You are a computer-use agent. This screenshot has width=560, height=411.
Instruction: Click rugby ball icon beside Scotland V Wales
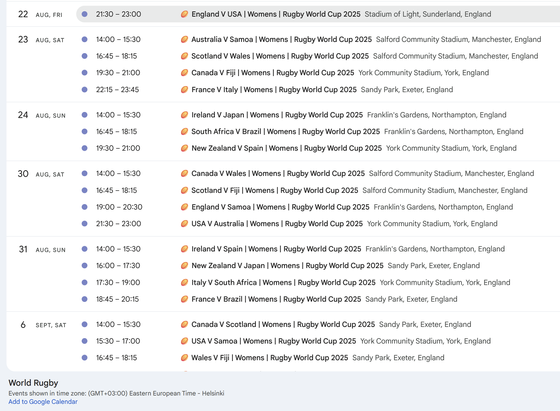point(184,56)
